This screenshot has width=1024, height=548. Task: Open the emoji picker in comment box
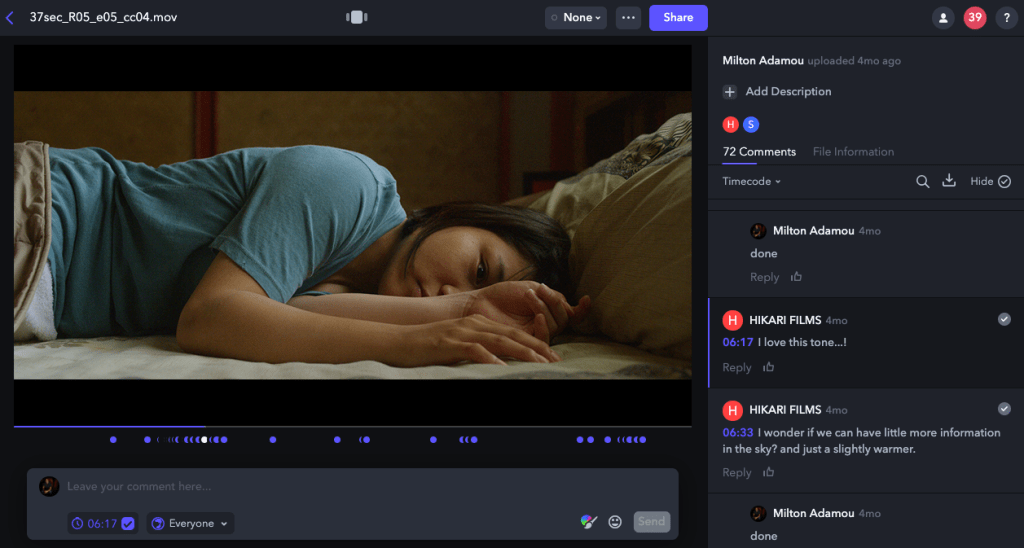coord(615,522)
